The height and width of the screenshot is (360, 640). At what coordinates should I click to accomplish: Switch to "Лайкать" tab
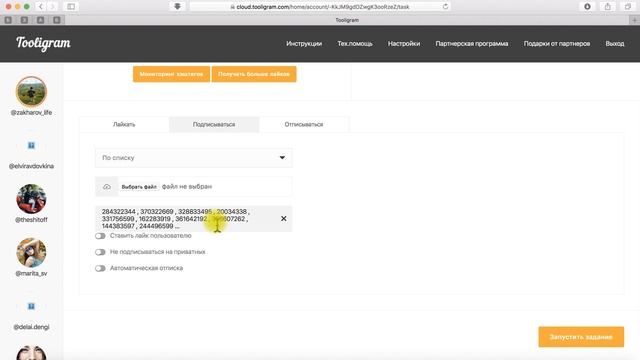tap(124, 124)
